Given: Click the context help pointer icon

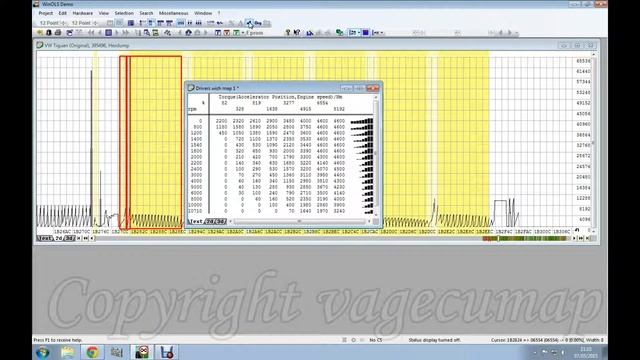Looking at the screenshot, I should 297,32.
